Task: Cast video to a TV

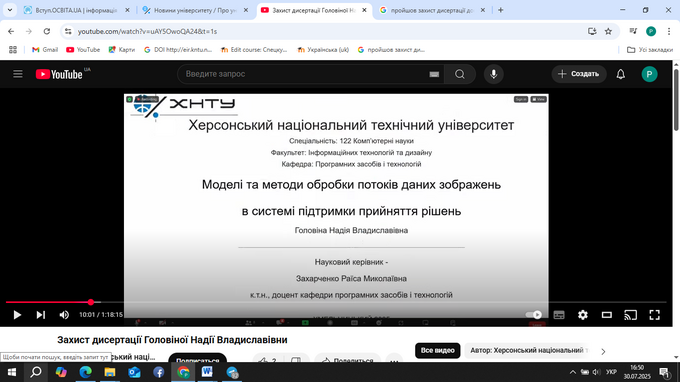Action: coord(631,315)
